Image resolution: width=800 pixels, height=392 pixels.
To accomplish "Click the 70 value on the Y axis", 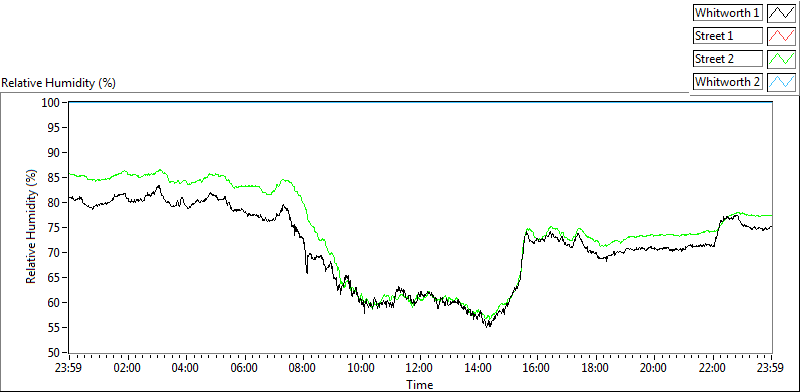I will [54, 253].
